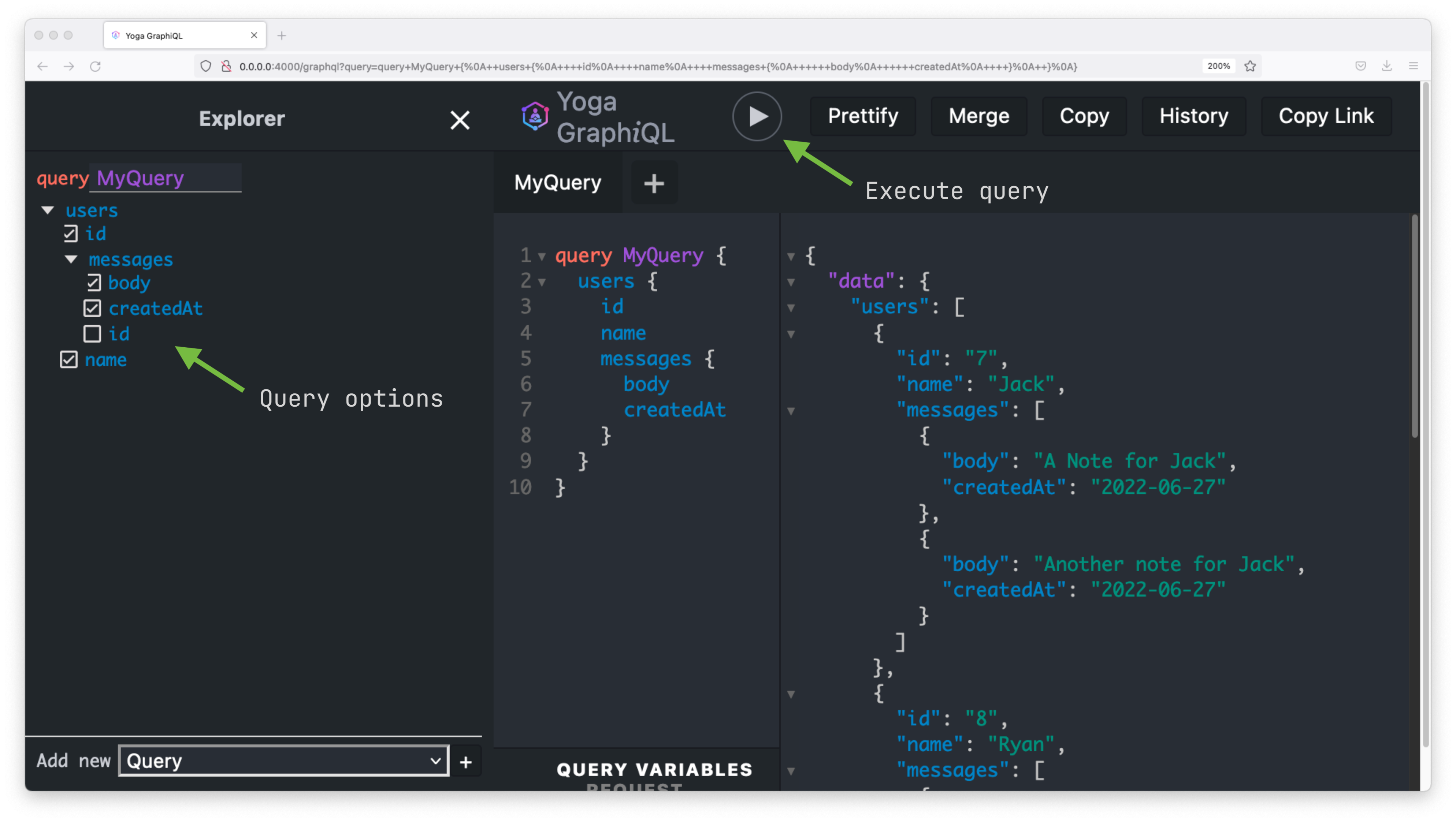Open browser downloads arrow icon
The height and width of the screenshot is (822, 1456).
pos(1386,66)
